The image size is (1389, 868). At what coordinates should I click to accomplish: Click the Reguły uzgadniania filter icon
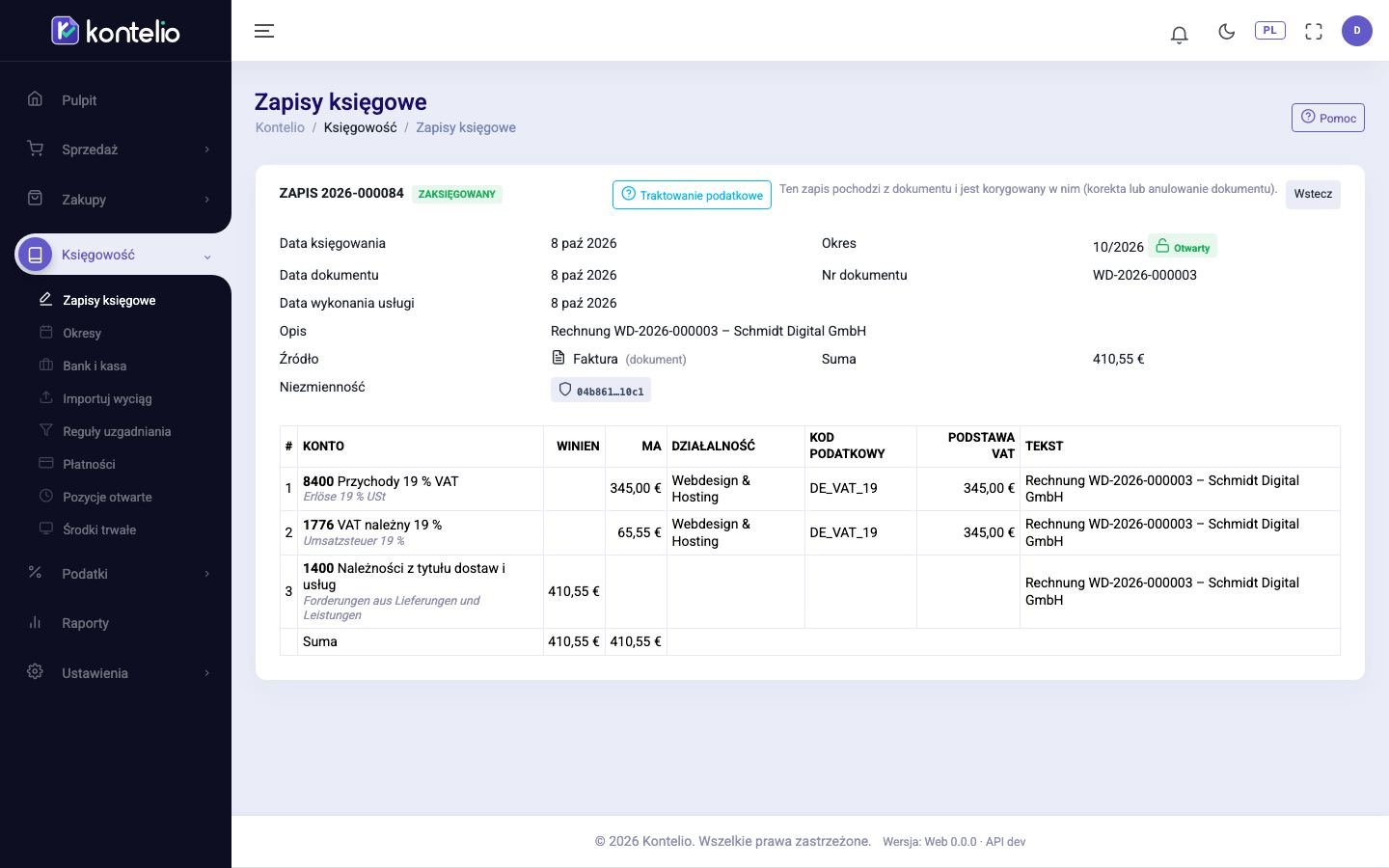[x=45, y=430]
